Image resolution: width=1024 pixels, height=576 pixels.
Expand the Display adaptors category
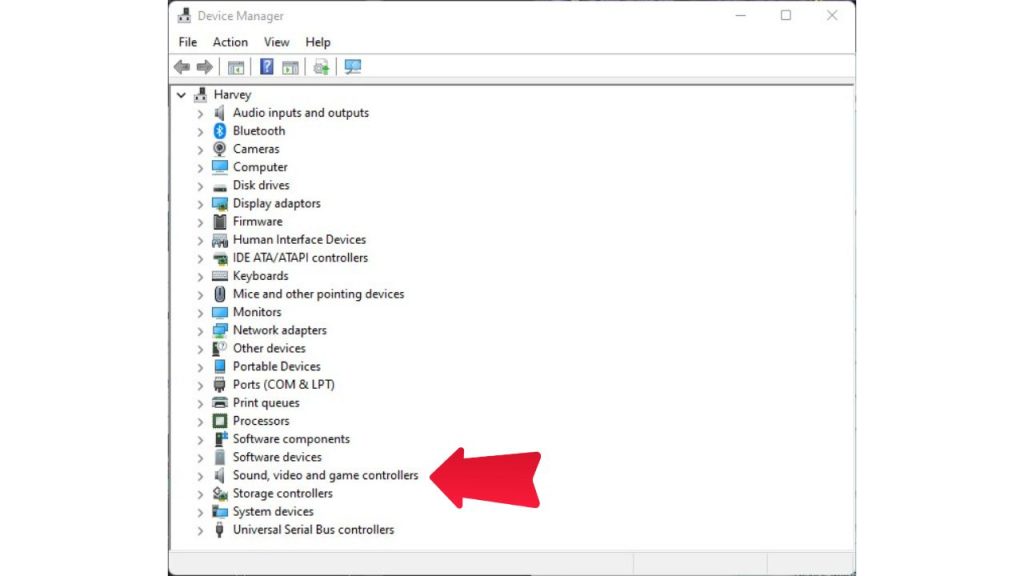(x=200, y=204)
